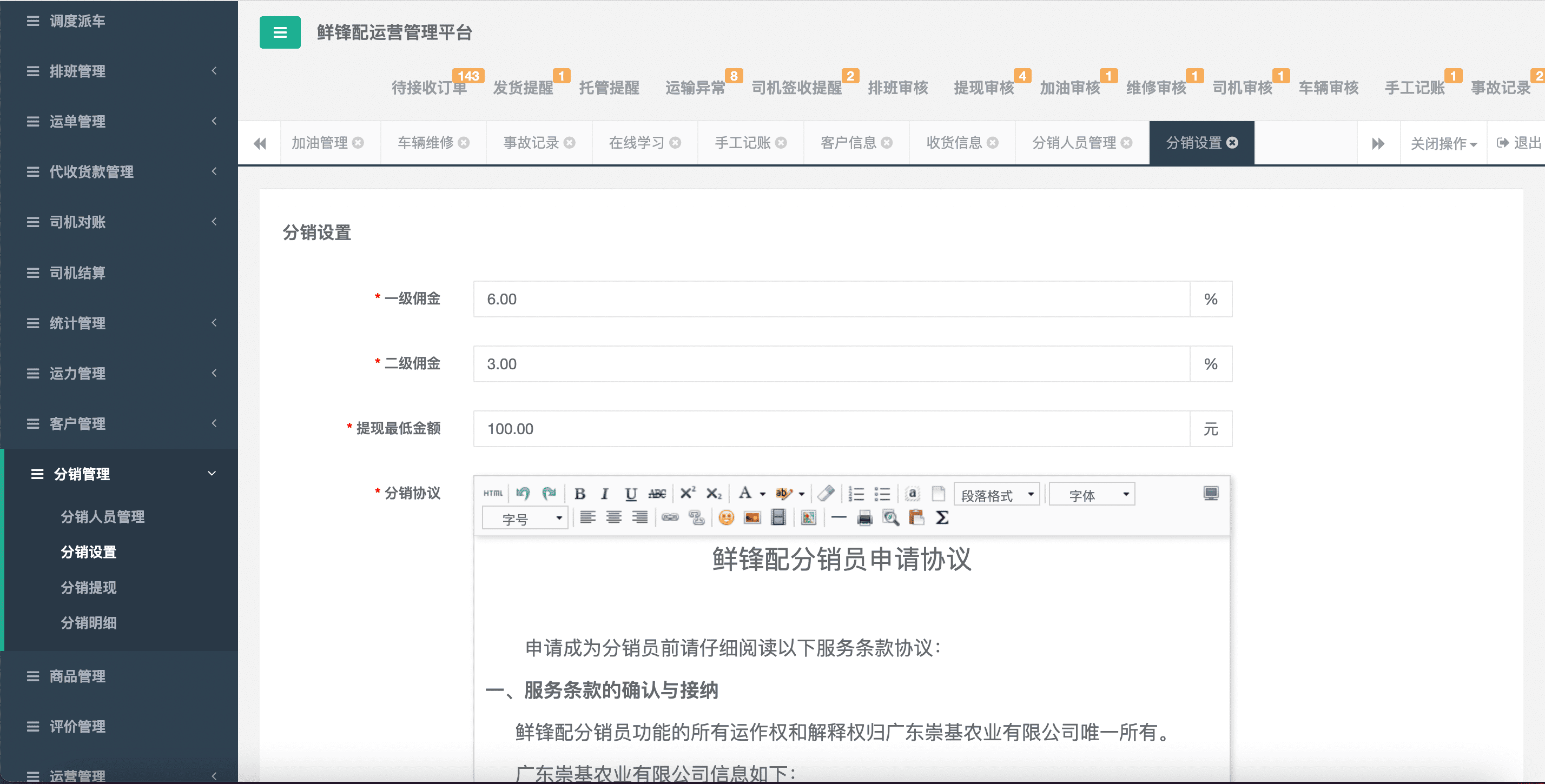Insert horizontal rule line

(x=838, y=517)
